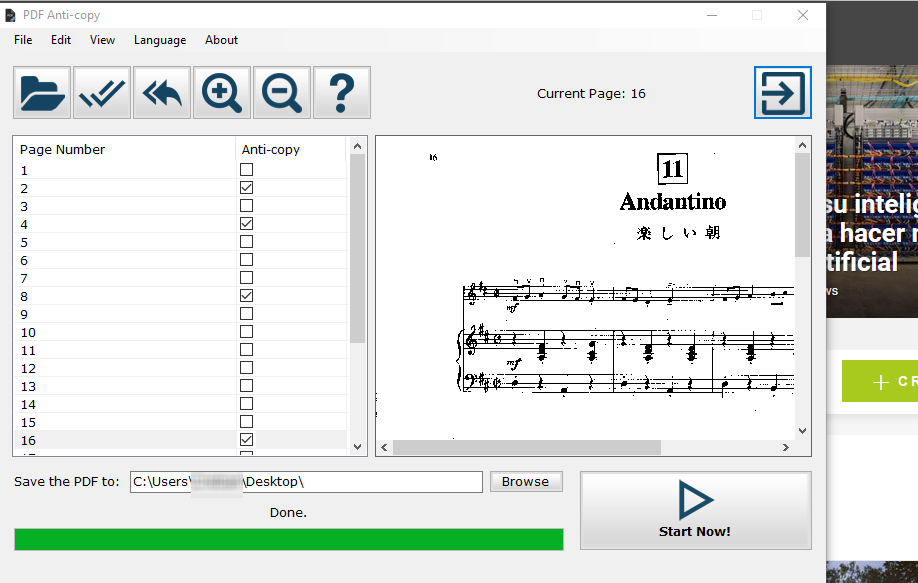Zoom in with the magnifier plus icon
918x583 pixels.
coord(222,92)
